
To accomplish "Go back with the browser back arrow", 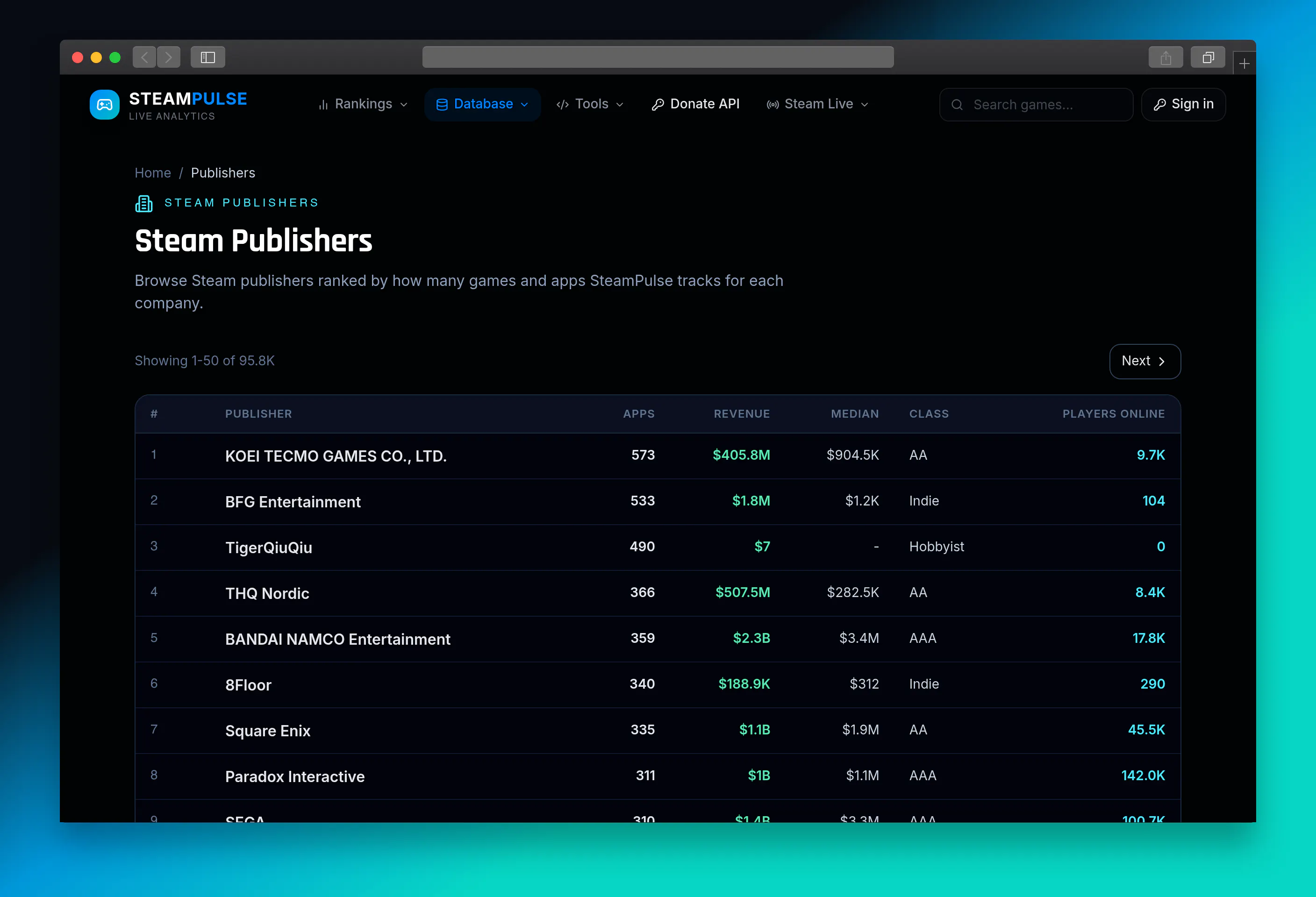I will (x=144, y=57).
